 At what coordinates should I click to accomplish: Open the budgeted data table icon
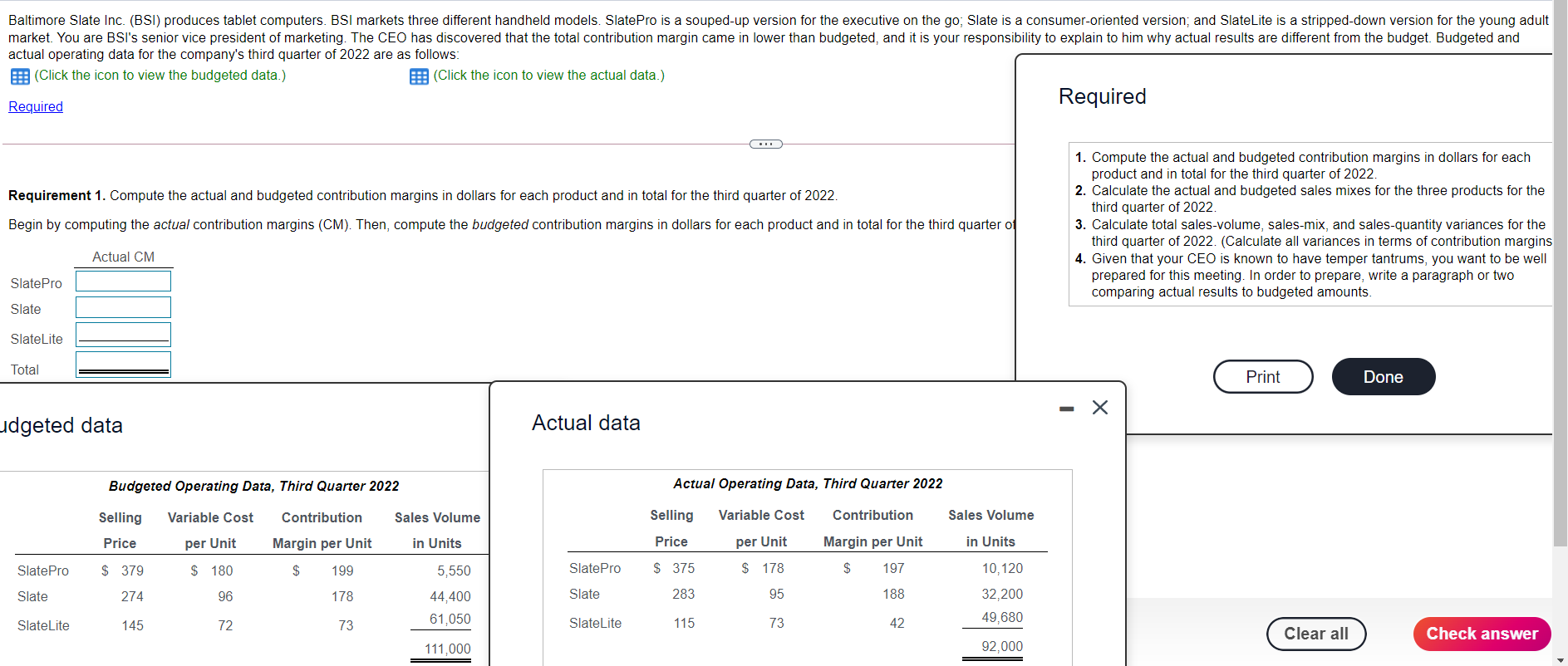pos(21,76)
